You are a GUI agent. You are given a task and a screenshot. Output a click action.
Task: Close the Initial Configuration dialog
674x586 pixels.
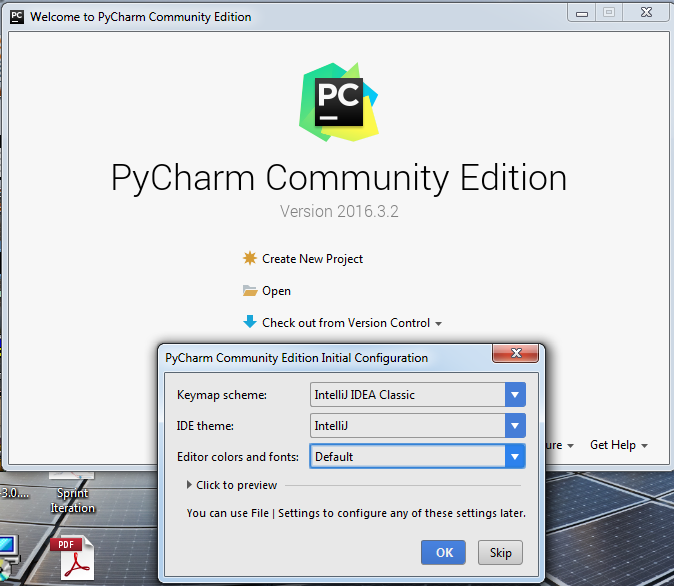pos(516,353)
